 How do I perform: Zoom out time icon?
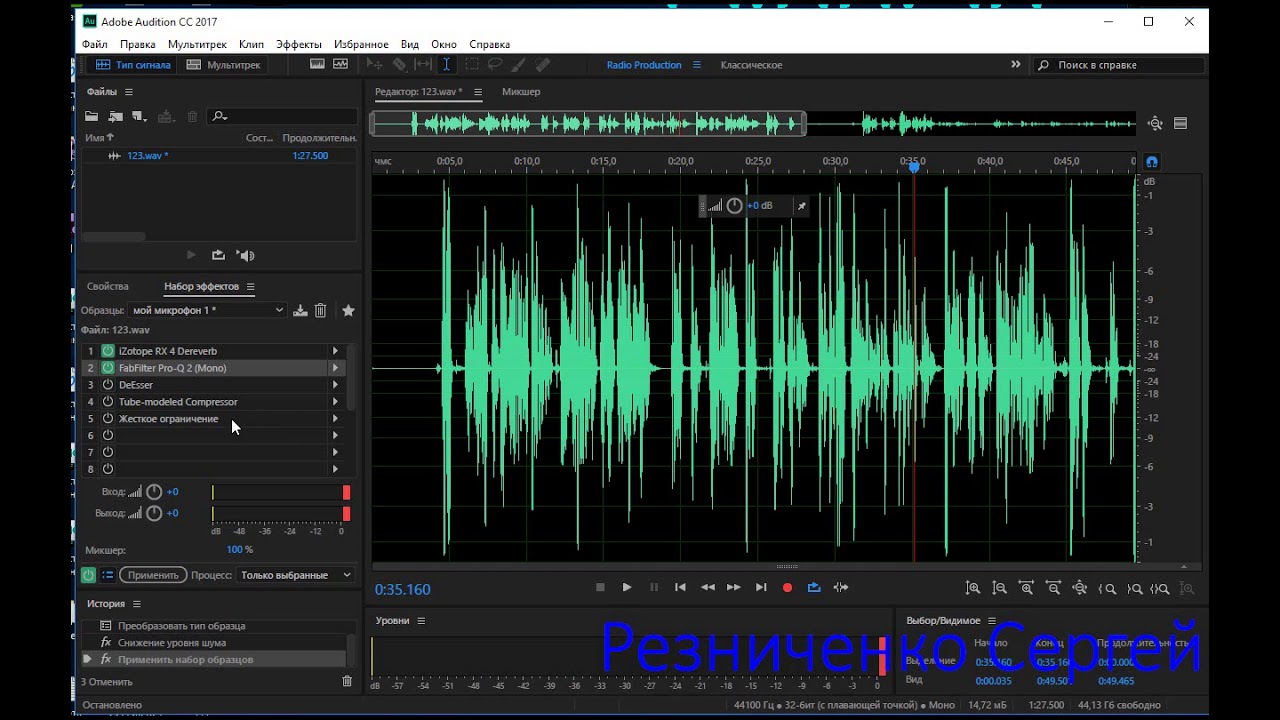[1053, 589]
